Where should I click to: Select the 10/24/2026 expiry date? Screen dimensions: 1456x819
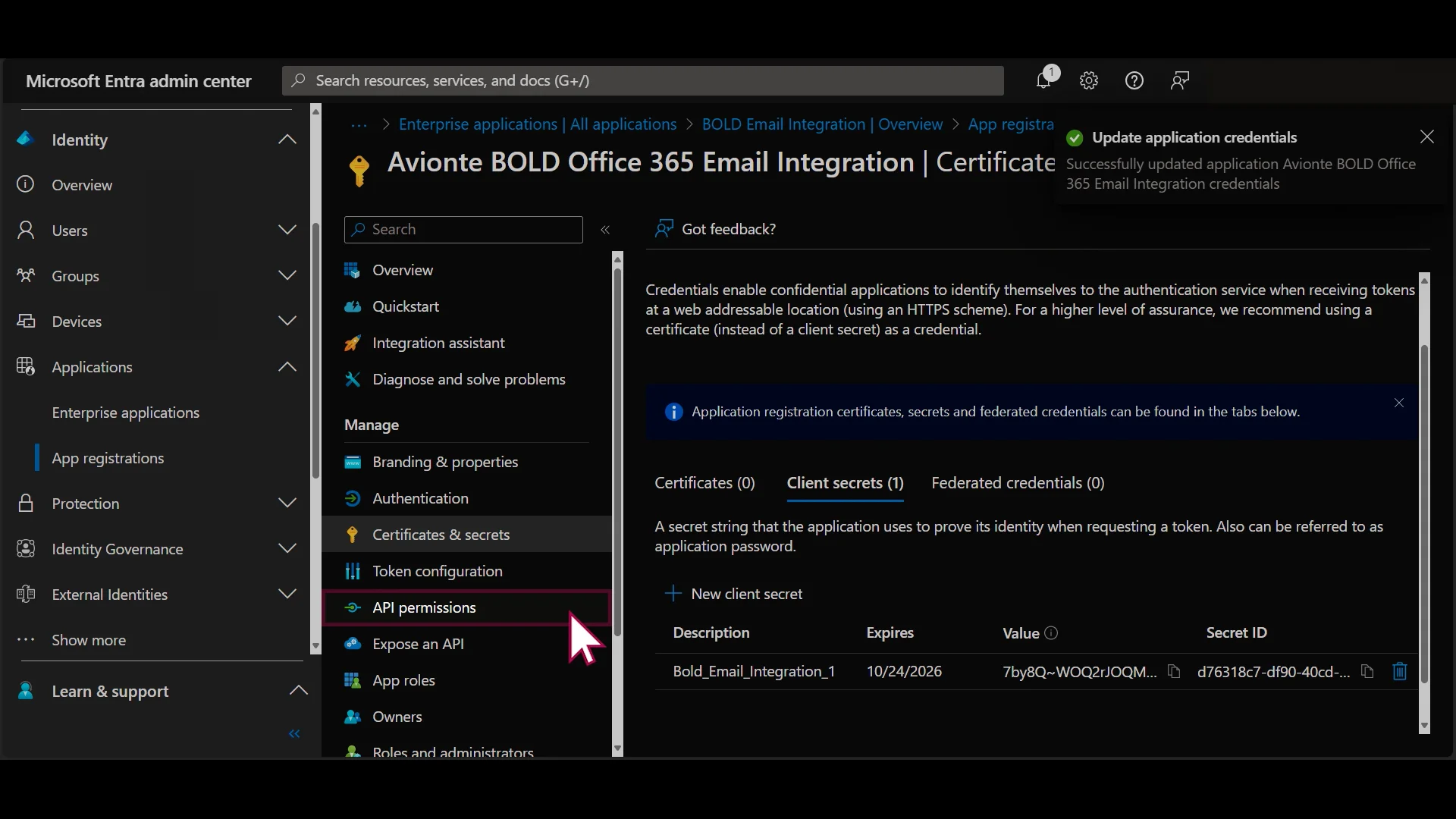tap(904, 672)
